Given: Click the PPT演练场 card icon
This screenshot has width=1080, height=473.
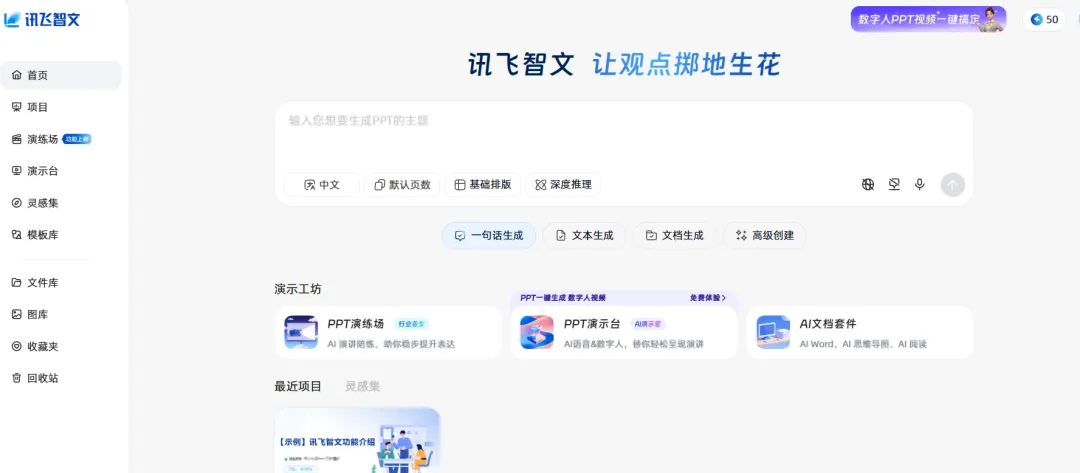Looking at the screenshot, I should click(x=301, y=333).
